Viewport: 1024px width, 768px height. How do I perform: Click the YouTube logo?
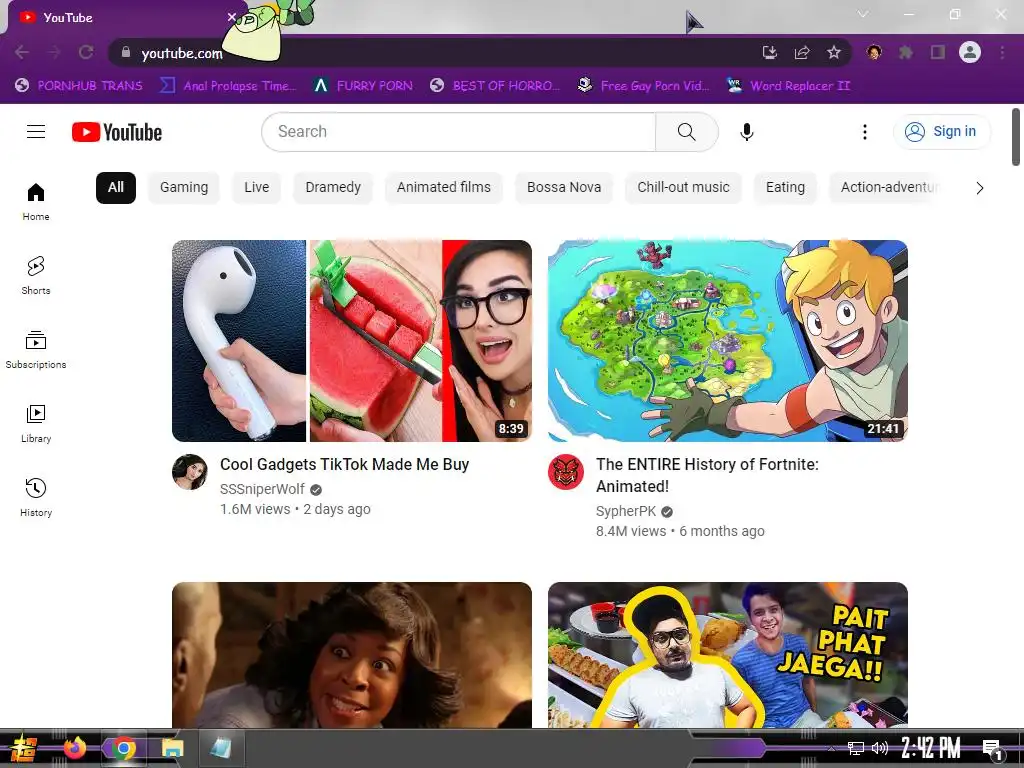117,132
